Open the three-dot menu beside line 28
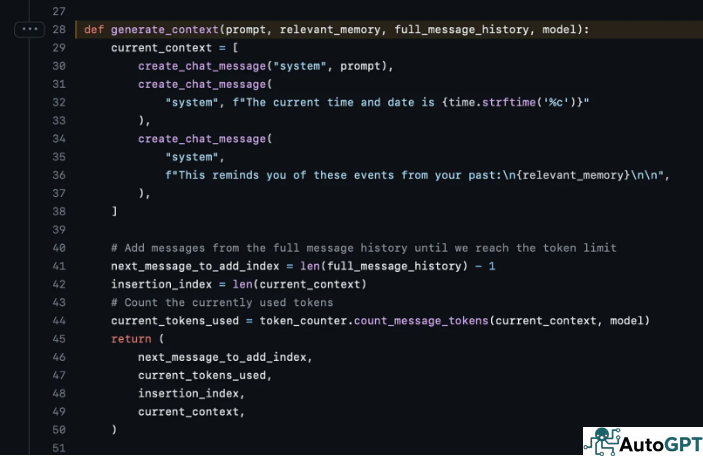703x456 pixels. click(29, 30)
